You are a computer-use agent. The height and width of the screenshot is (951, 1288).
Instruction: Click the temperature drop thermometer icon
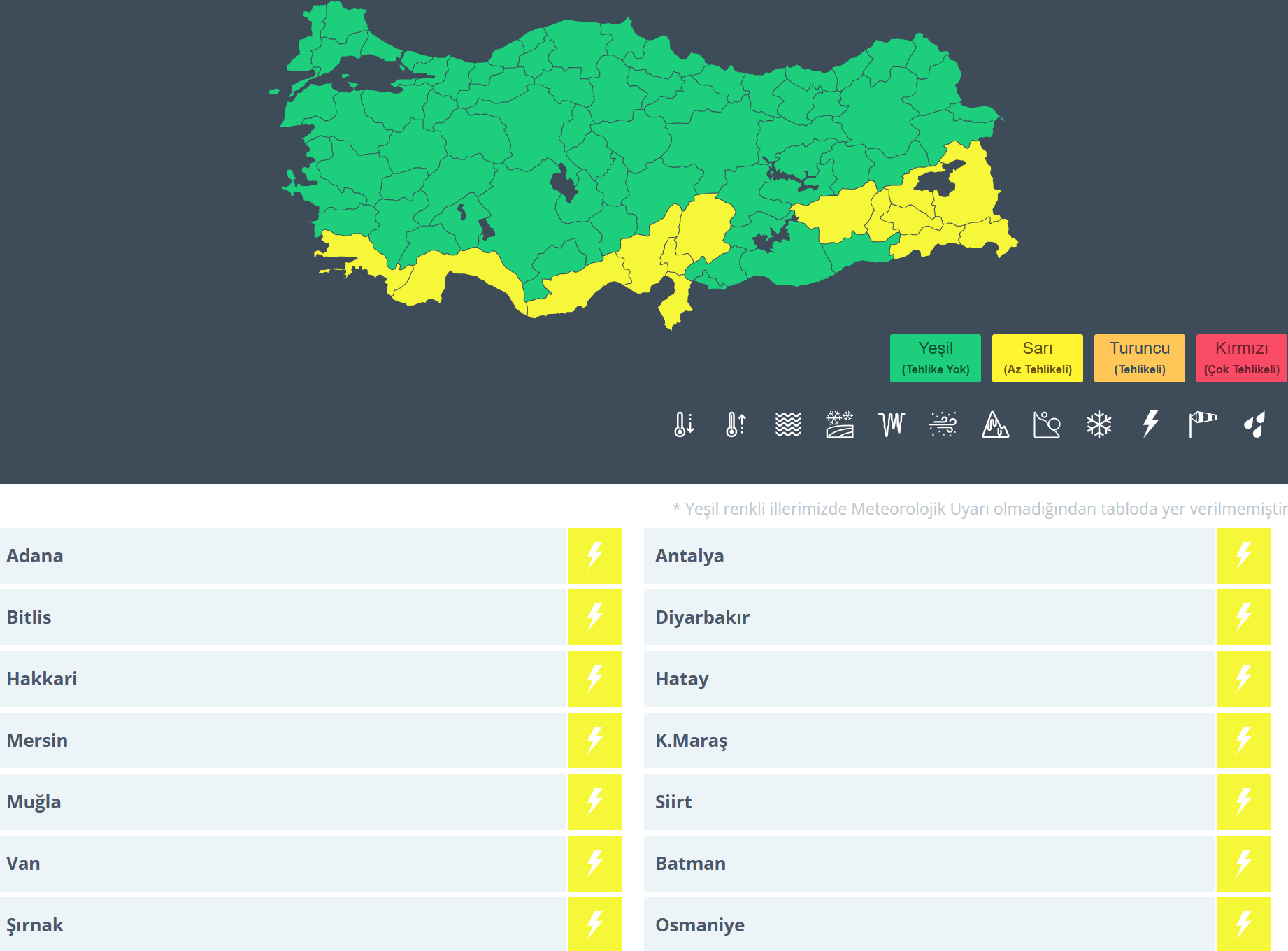684,424
